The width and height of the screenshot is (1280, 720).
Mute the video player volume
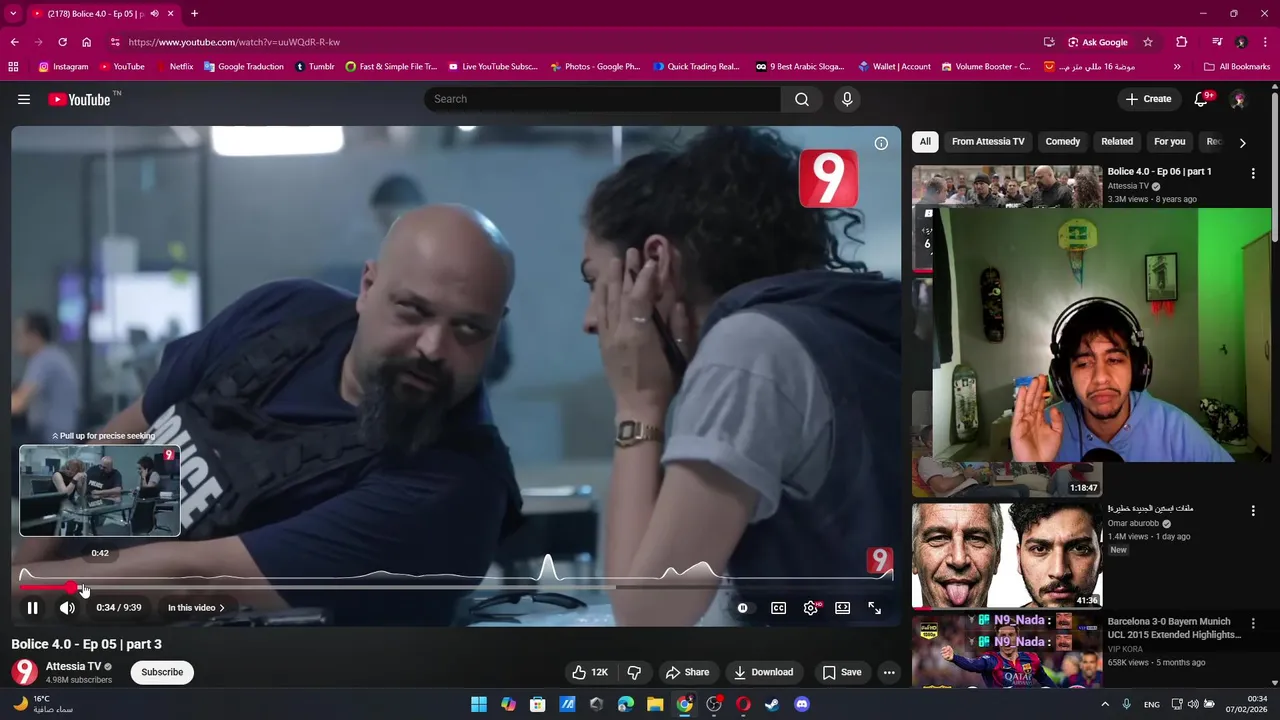pyautogui.click(x=67, y=607)
